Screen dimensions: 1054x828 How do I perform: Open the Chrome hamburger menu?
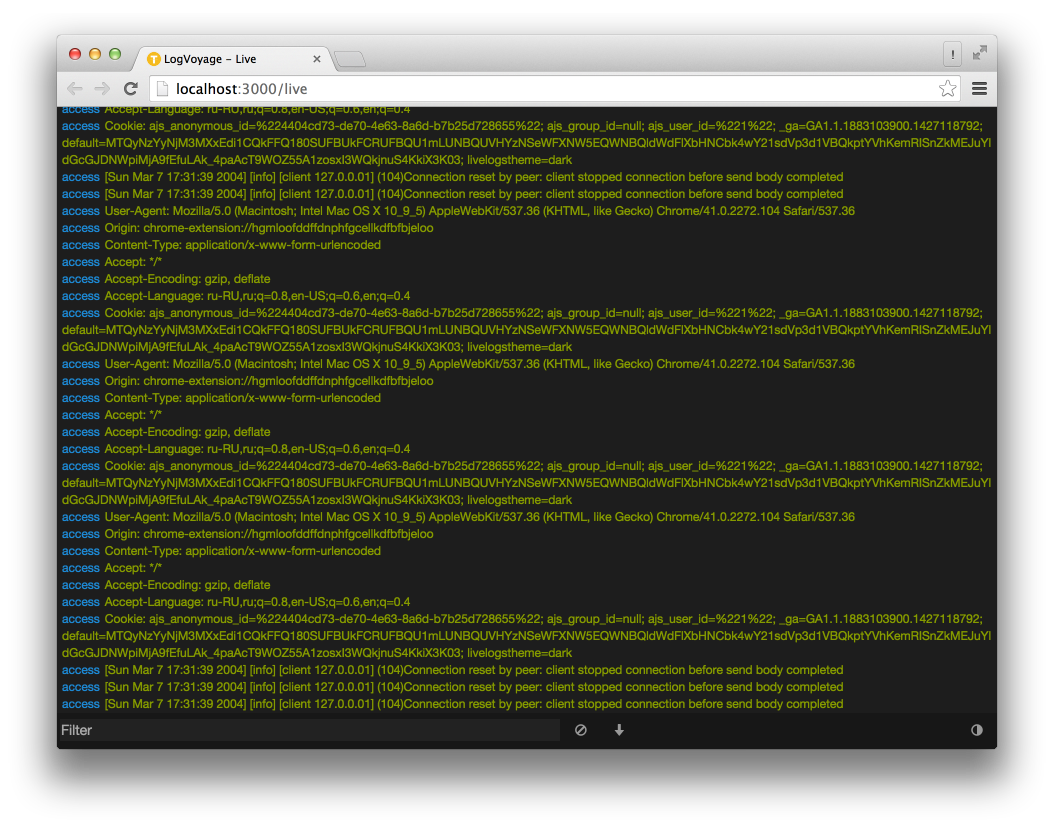click(979, 88)
